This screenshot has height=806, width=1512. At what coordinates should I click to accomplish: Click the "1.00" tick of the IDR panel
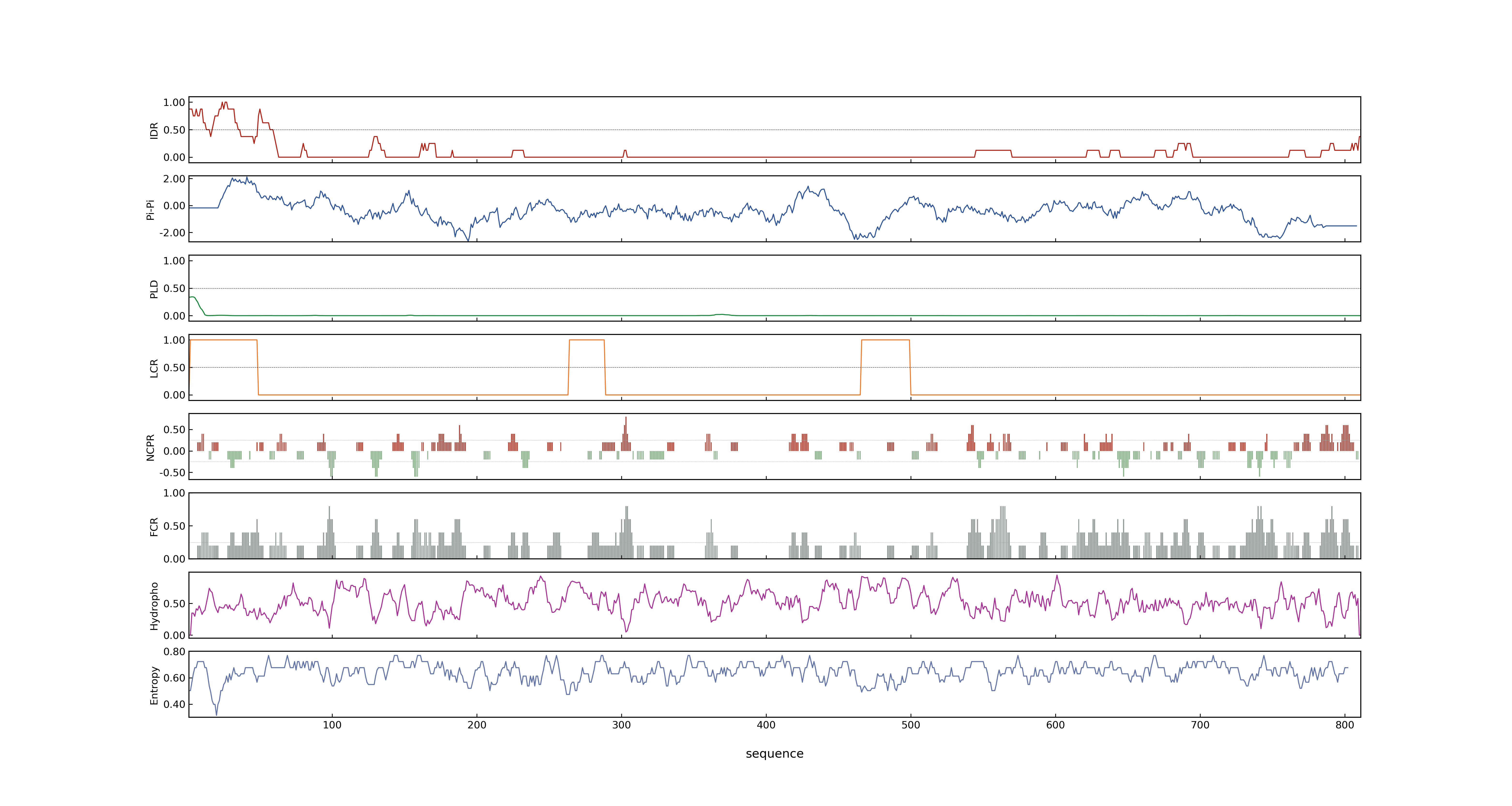pos(174,103)
